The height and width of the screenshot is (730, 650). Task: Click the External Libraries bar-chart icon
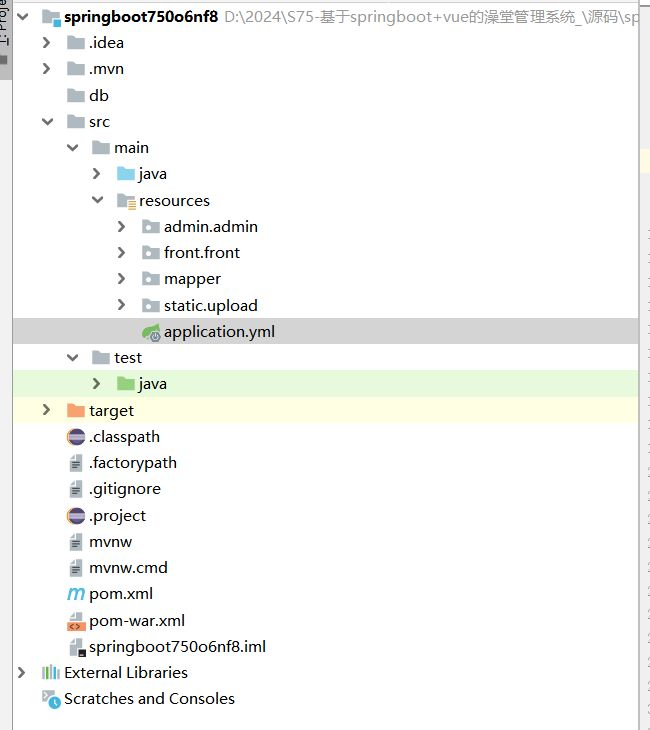(x=51, y=673)
